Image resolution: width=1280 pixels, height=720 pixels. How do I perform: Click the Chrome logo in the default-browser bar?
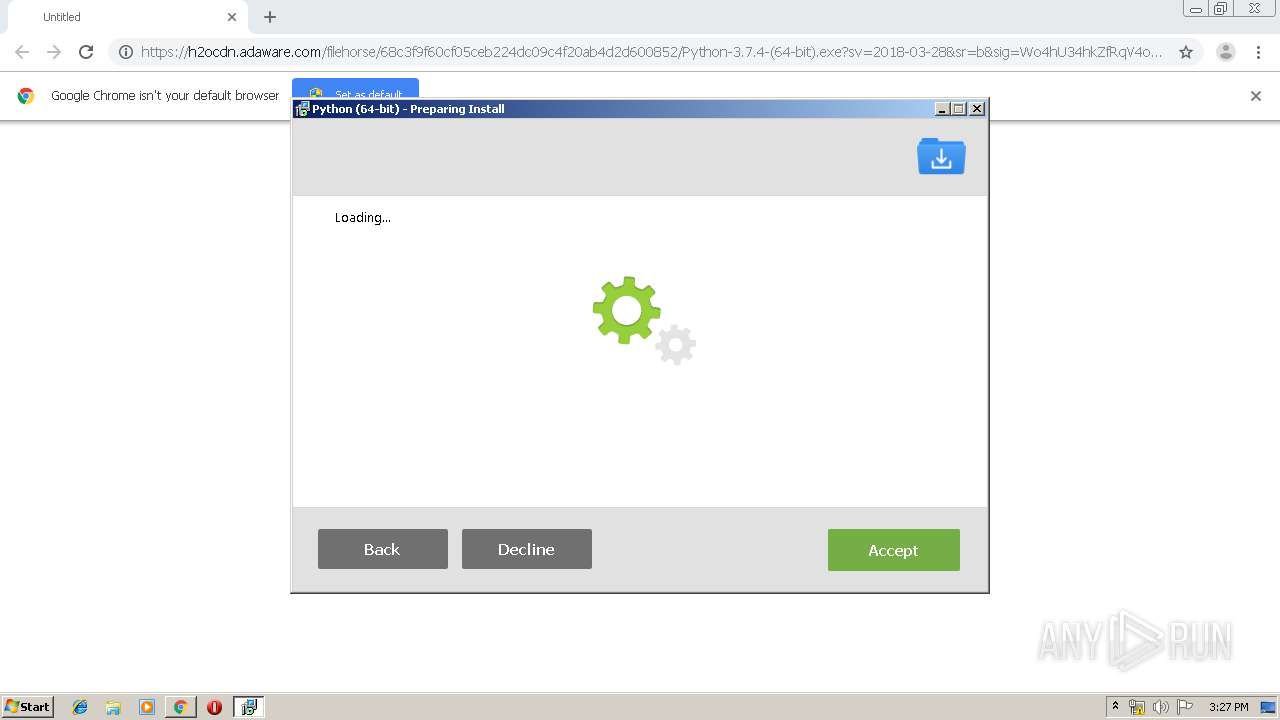pyautogui.click(x=26, y=96)
